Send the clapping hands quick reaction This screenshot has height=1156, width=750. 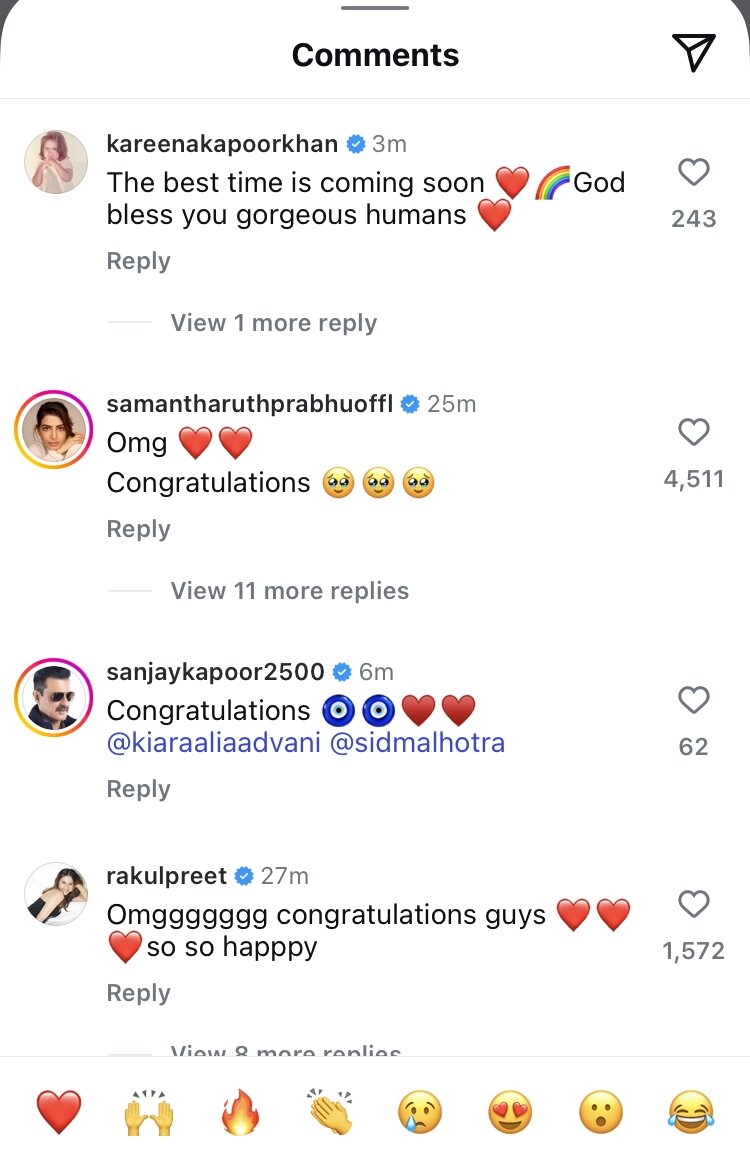330,1112
